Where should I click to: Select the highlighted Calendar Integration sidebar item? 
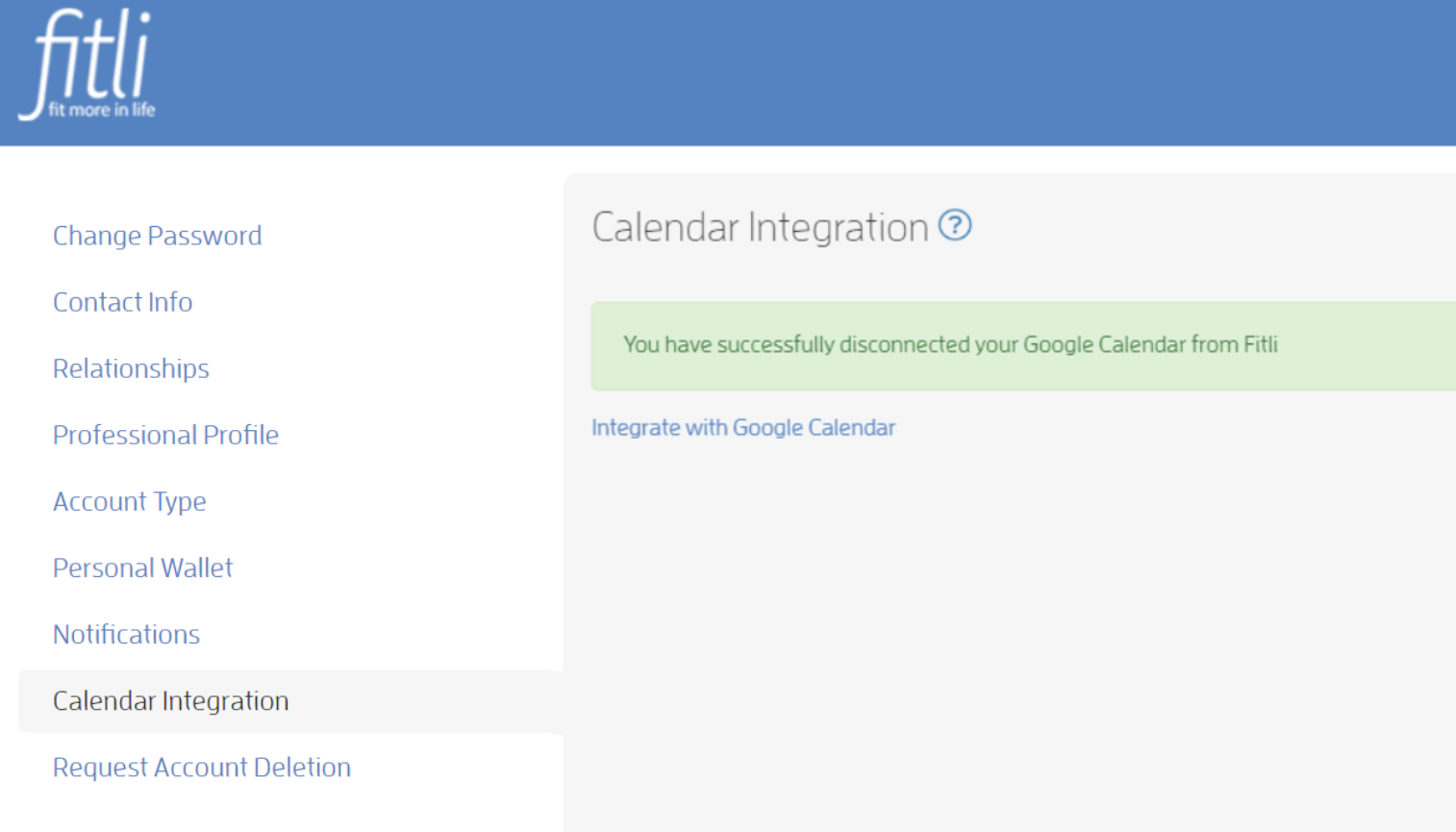(x=286, y=701)
